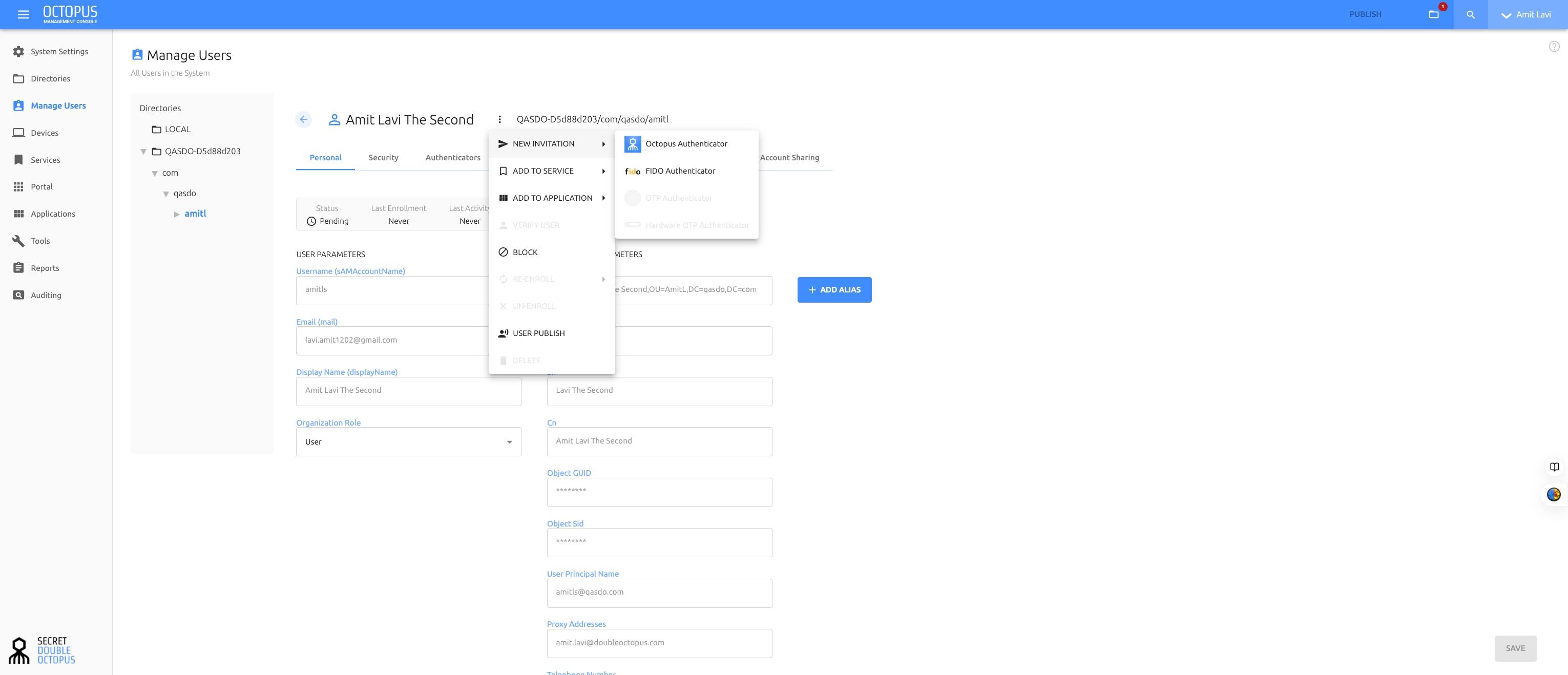This screenshot has width=1568, height=675.
Task: Click the Octopus Management Console logo
Action: click(x=70, y=15)
